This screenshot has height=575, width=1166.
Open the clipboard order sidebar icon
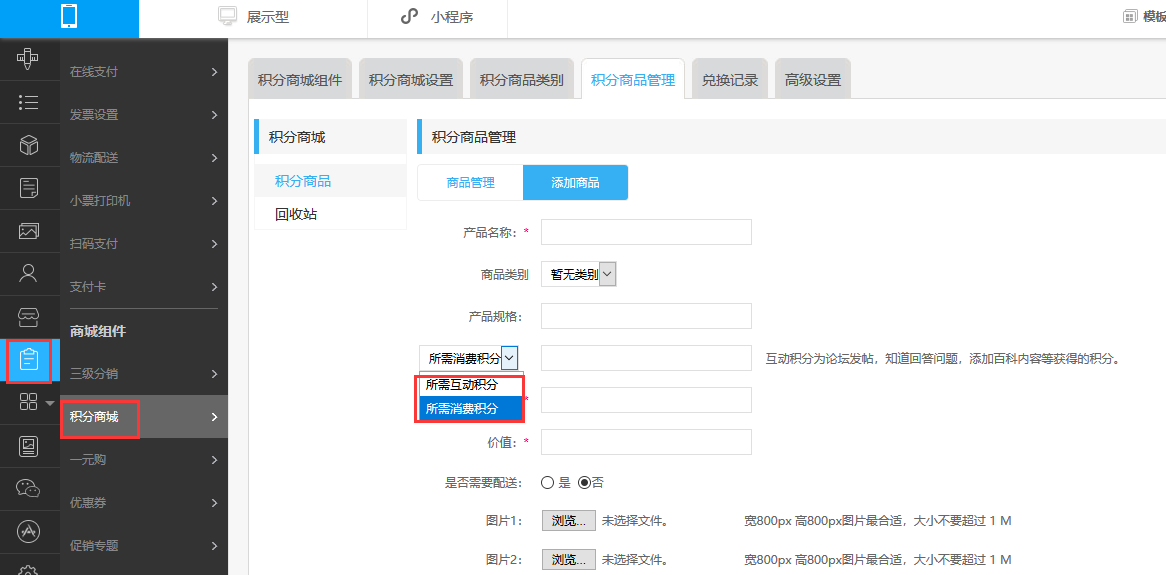(28, 360)
